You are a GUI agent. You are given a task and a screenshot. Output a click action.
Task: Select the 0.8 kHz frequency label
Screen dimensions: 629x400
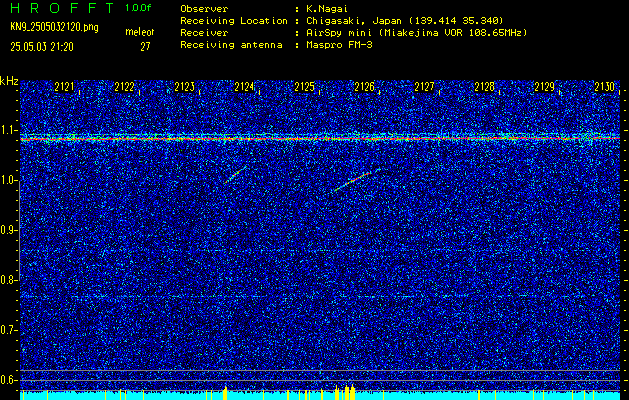pos(8,280)
